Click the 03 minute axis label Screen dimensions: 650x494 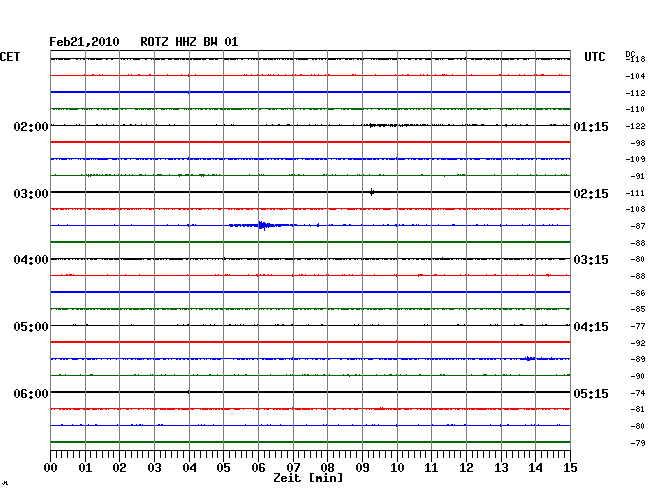[154, 468]
